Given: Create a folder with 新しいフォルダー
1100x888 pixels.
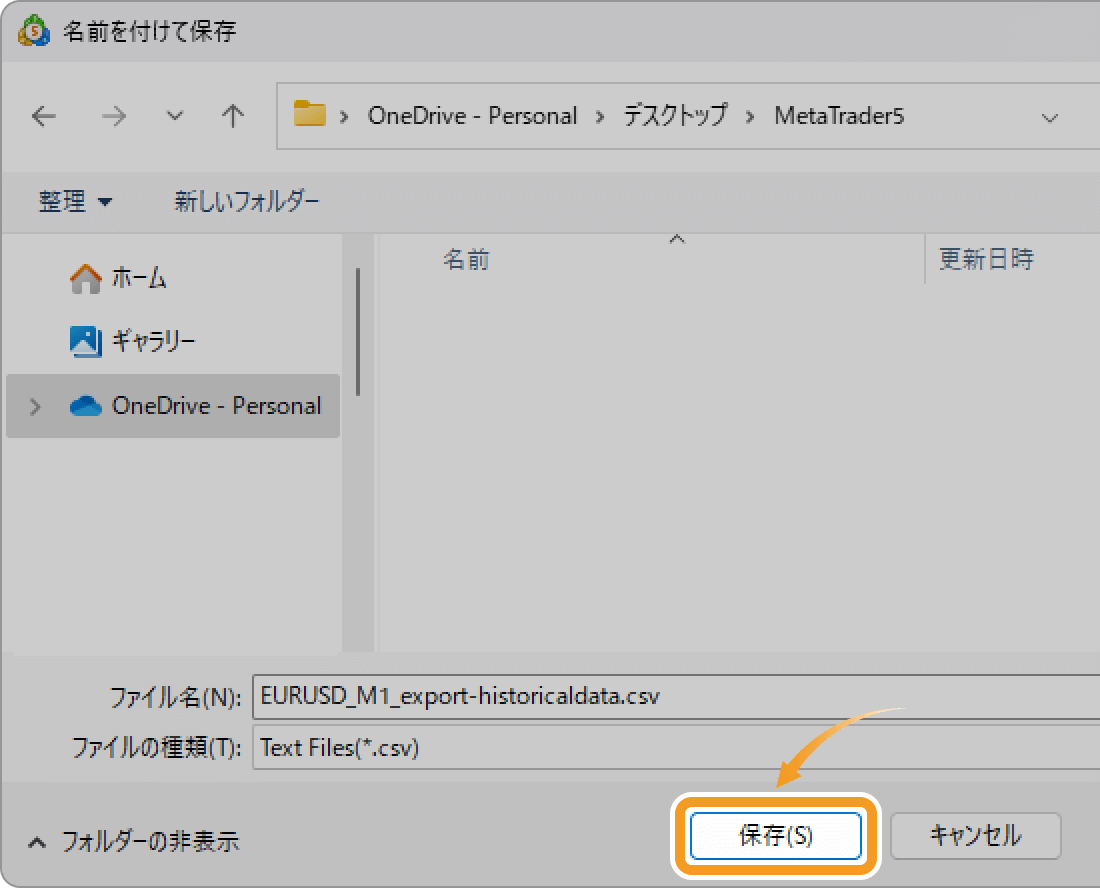Looking at the screenshot, I should (247, 202).
